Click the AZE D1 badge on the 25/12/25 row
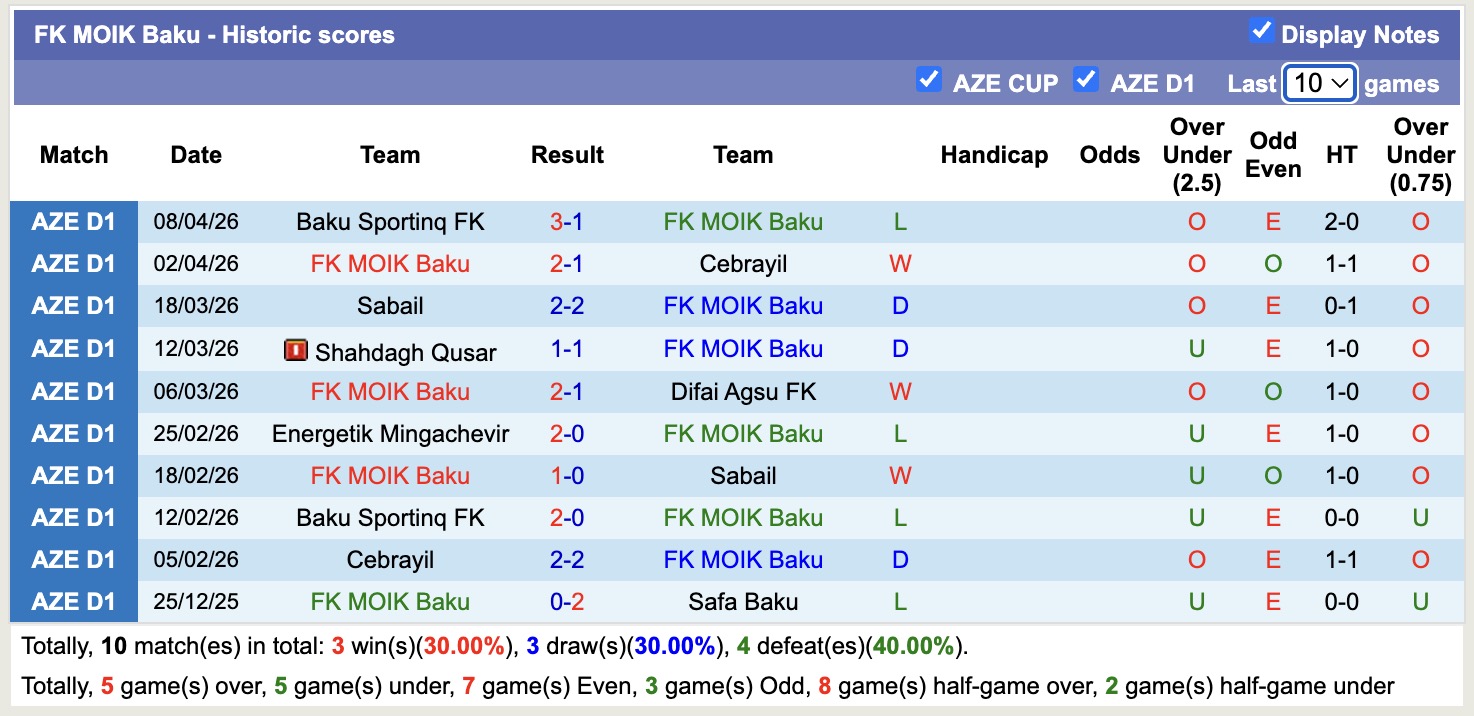The height and width of the screenshot is (716, 1474). pyautogui.click(x=75, y=601)
